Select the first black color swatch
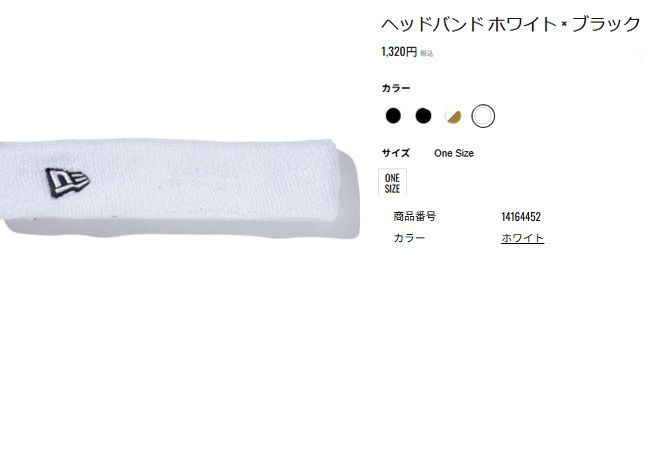This screenshot has height=450, width=650. 393,116
